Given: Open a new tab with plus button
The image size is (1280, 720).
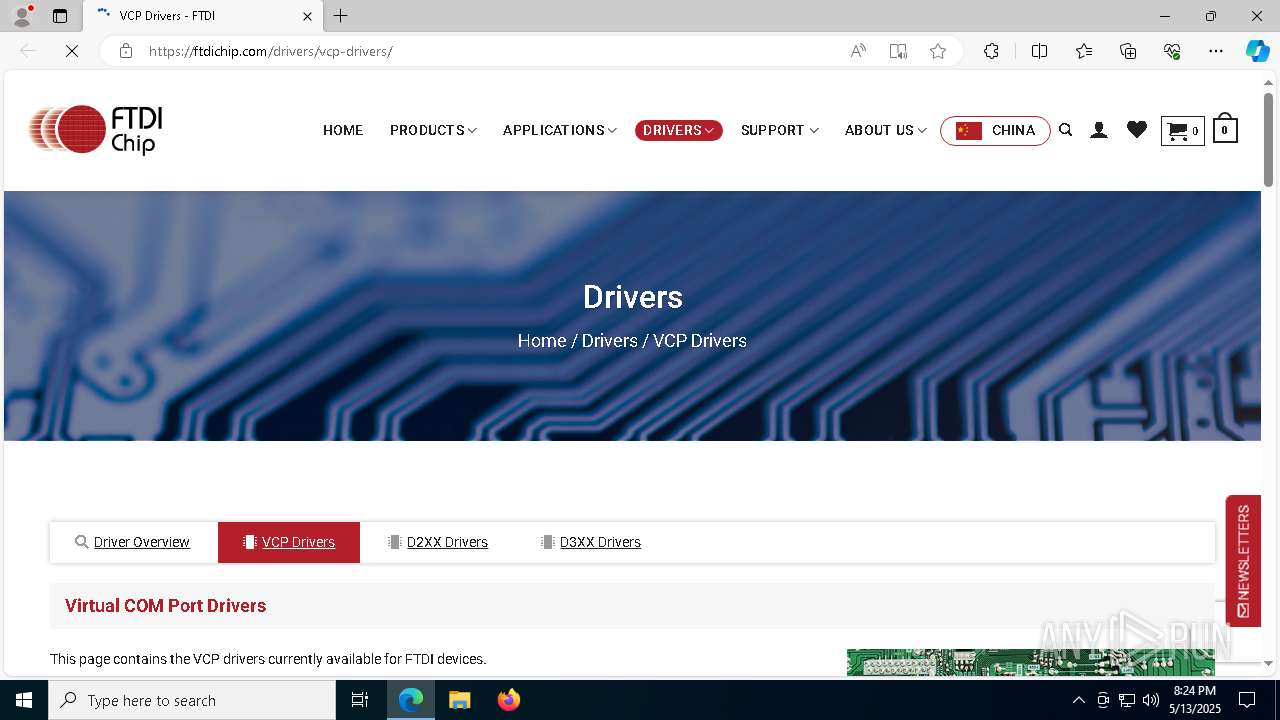Looking at the screenshot, I should (341, 16).
